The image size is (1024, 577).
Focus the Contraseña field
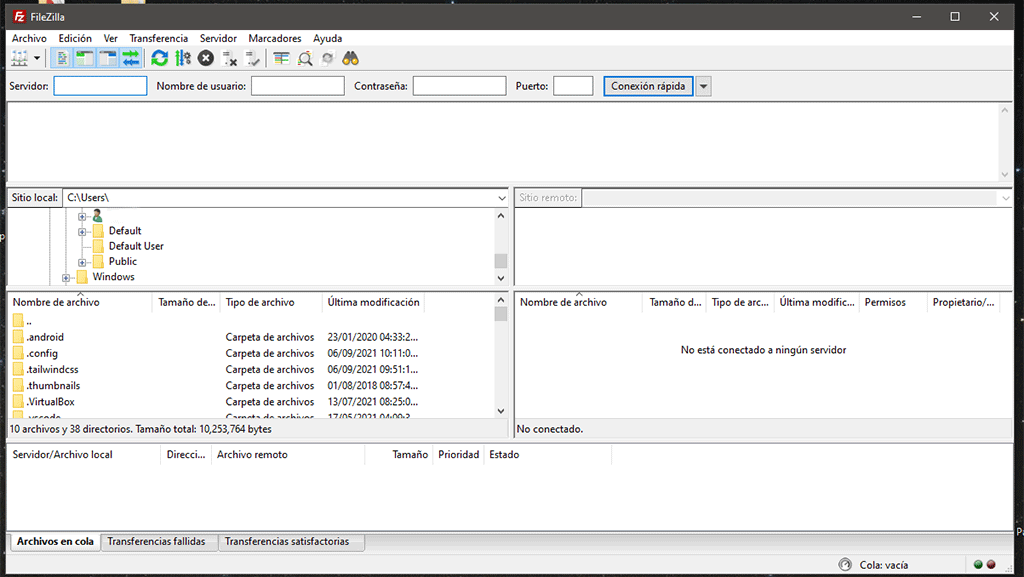[460, 86]
